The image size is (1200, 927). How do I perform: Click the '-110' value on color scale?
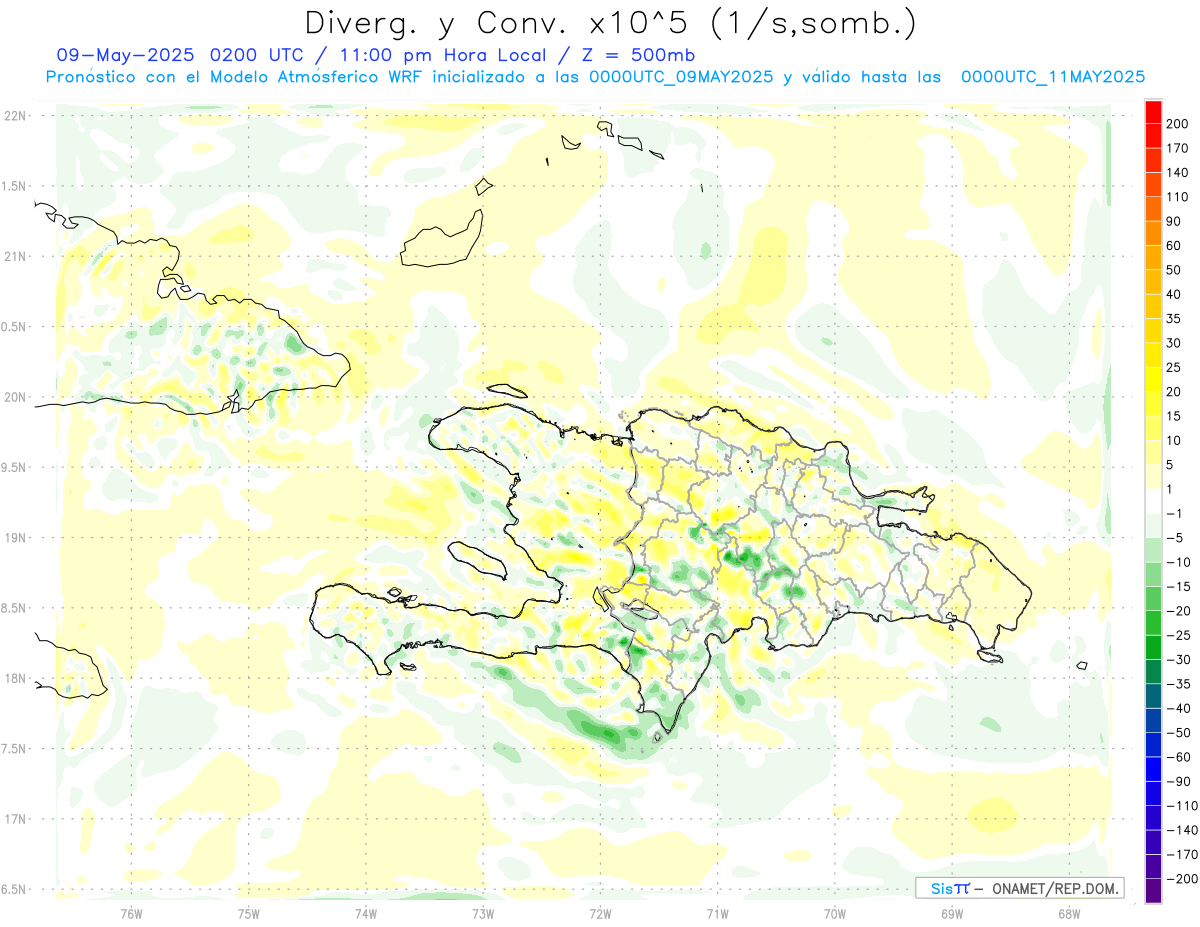point(1183,806)
